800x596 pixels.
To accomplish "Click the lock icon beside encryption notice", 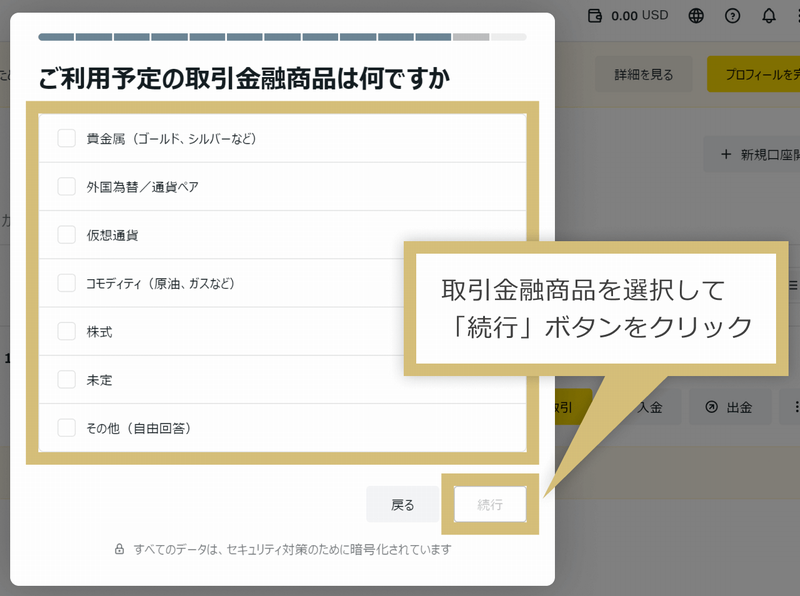I will click(x=119, y=549).
